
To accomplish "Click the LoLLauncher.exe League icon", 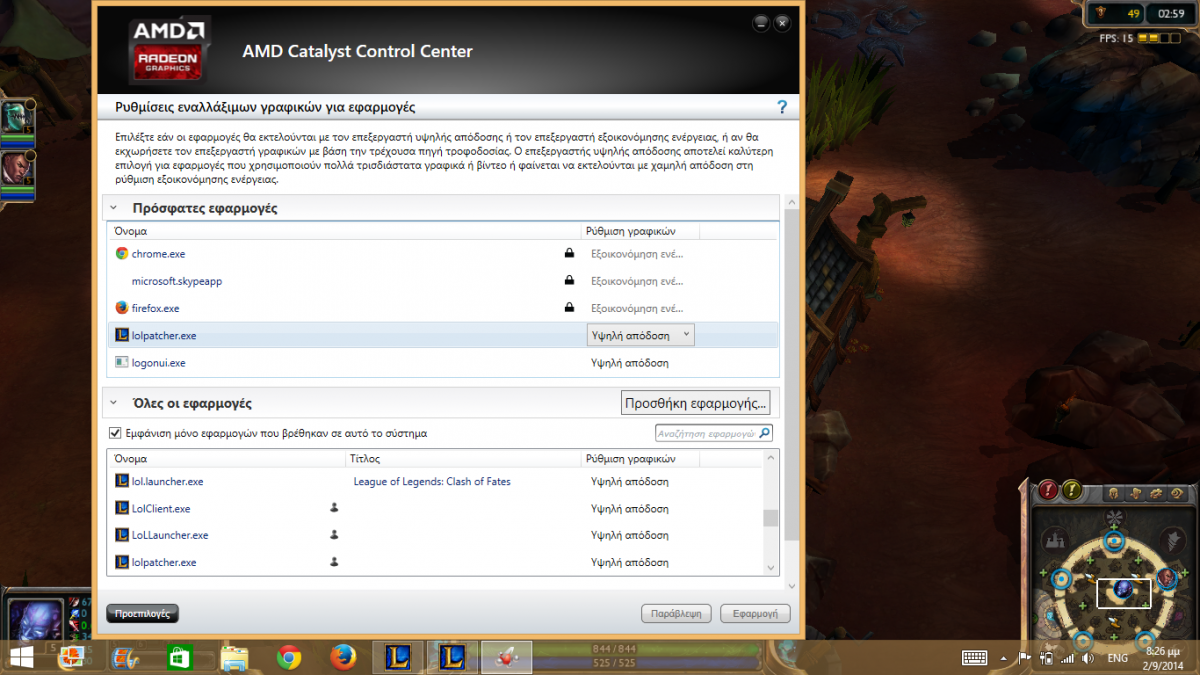I will click(x=122, y=535).
